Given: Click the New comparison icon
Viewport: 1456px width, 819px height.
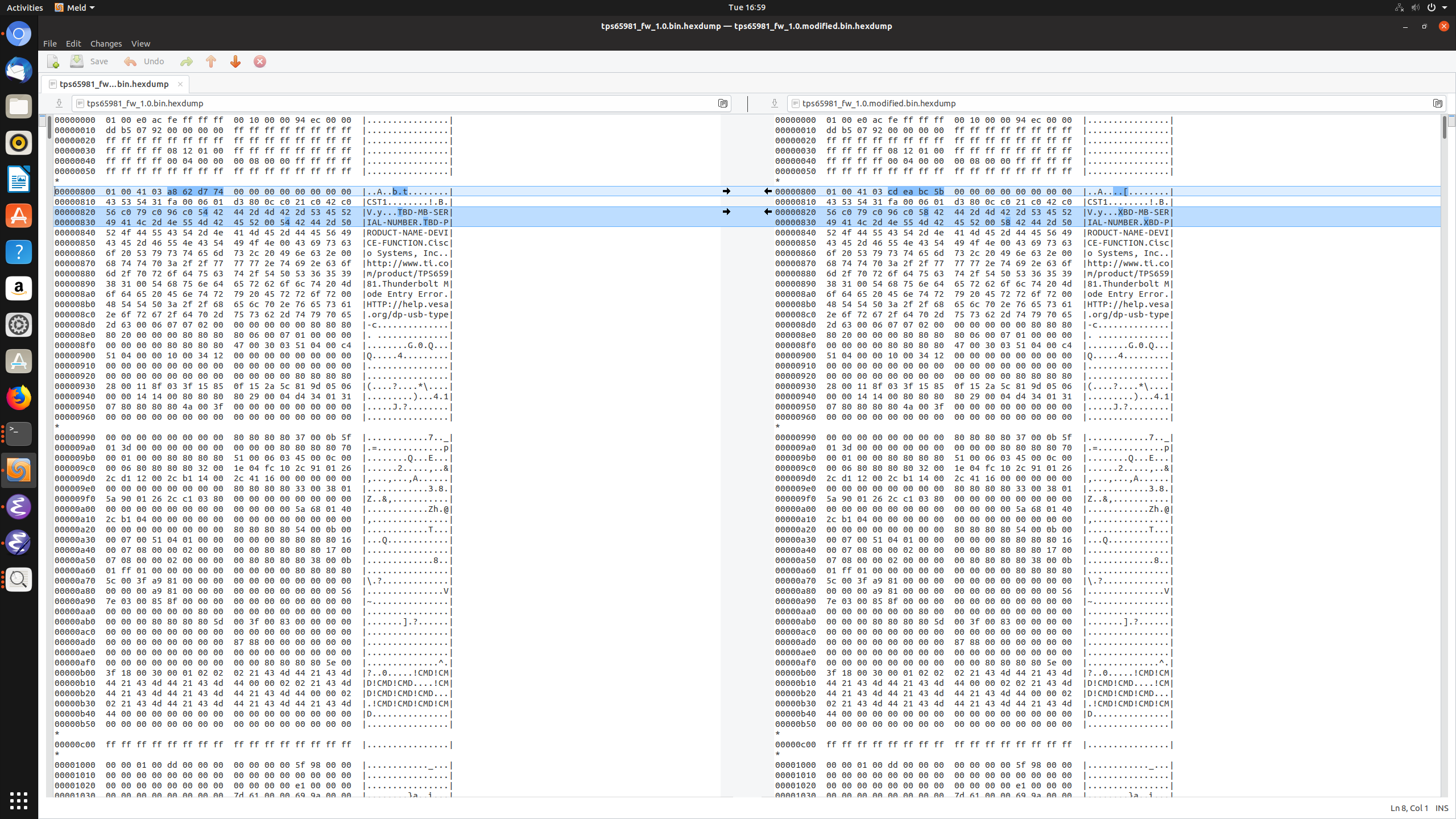Looking at the screenshot, I should (x=53, y=61).
